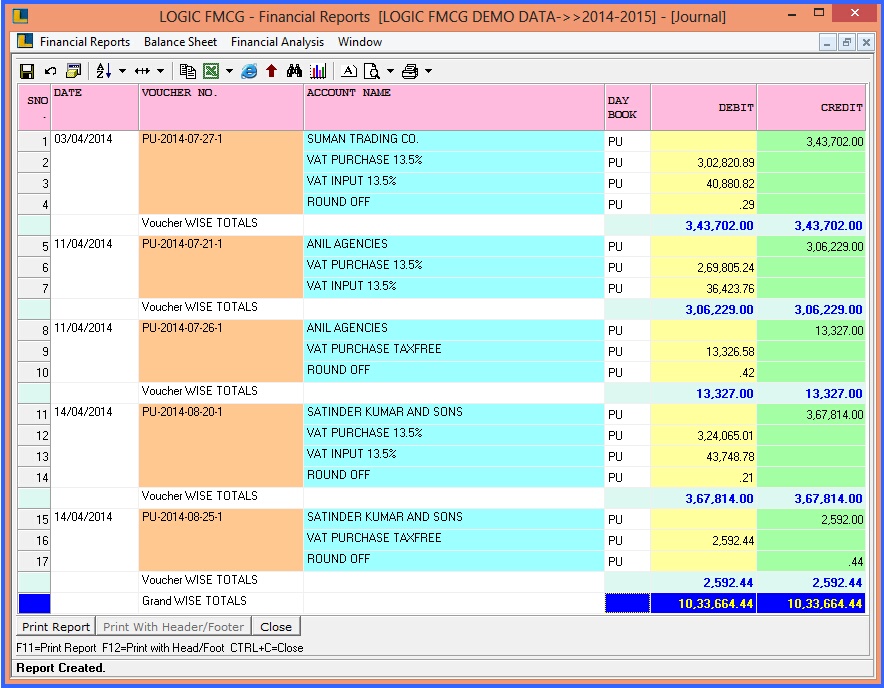The height and width of the screenshot is (688, 884).
Task: Click the print preview magnifier icon
Action: pos(372,71)
